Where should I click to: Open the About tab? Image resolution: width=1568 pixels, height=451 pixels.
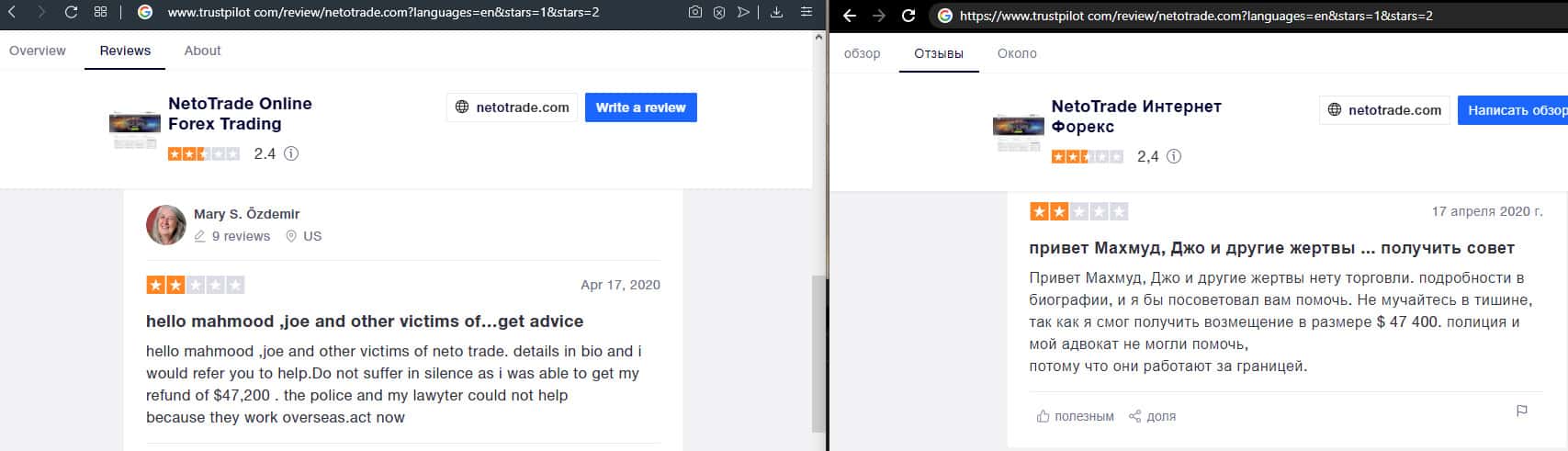(x=202, y=51)
